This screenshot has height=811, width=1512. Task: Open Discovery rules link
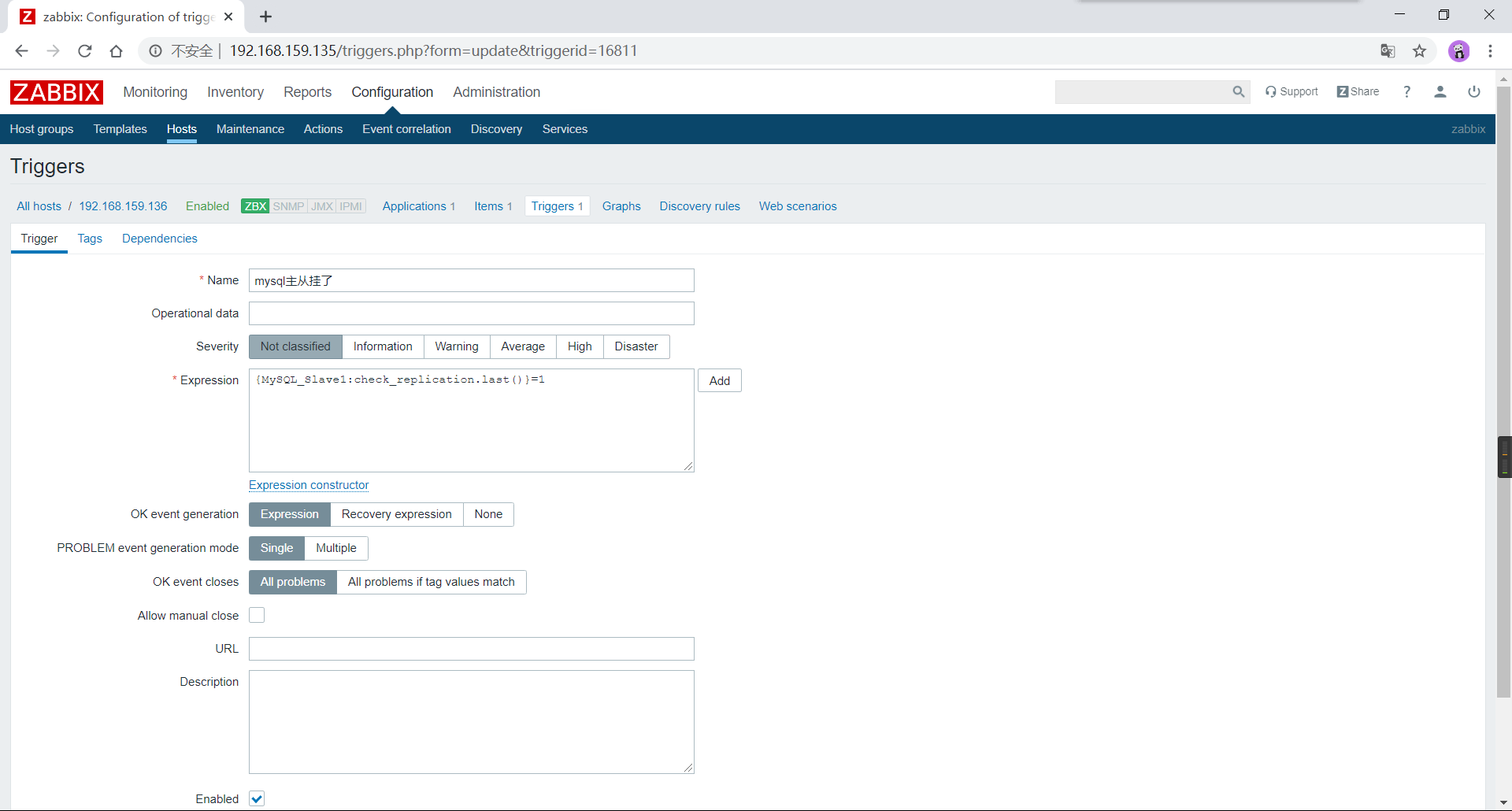700,206
